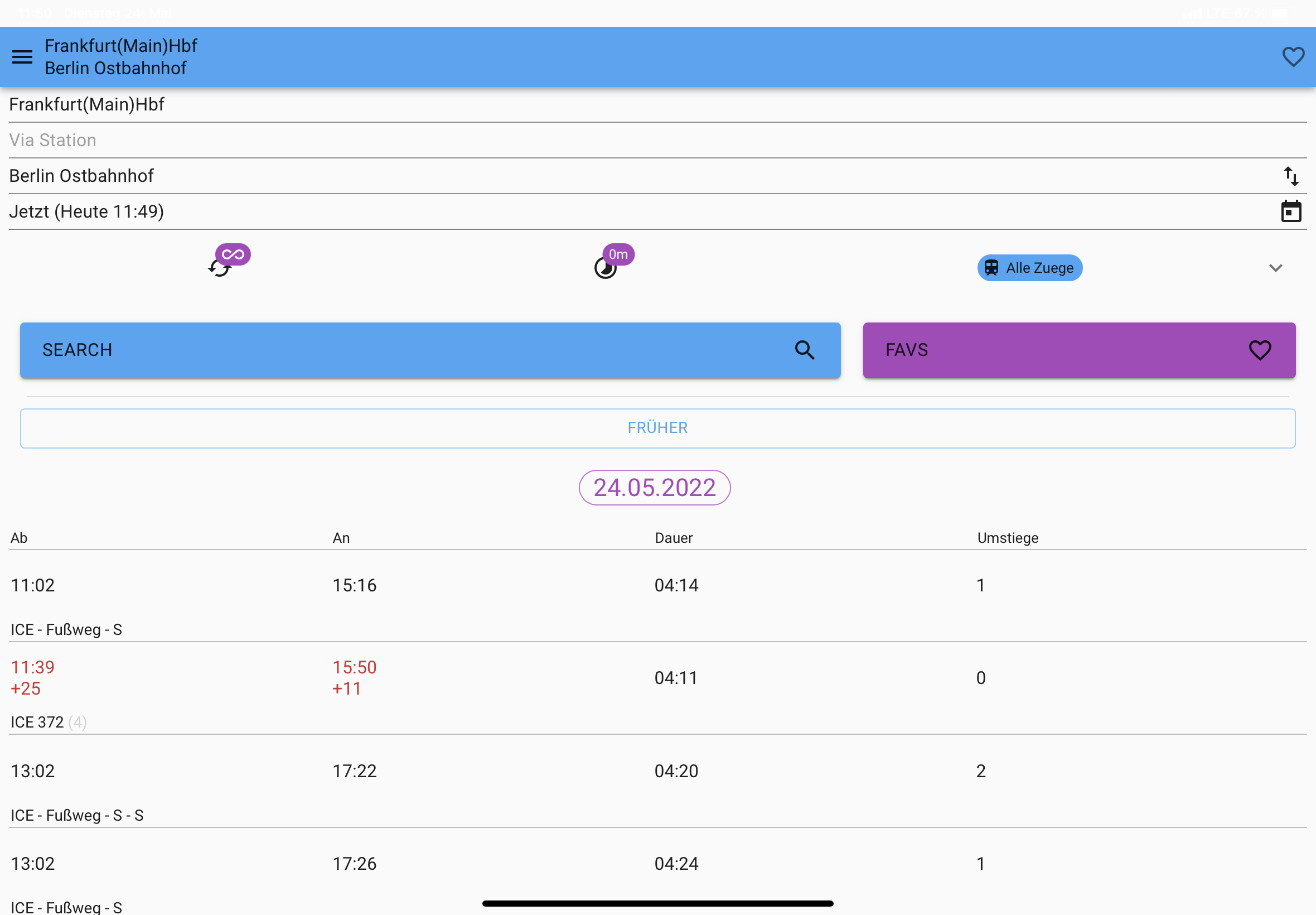The height and width of the screenshot is (915, 1316).
Task: Toggle the Alle Zuege train filter chip
Action: coord(1029,268)
